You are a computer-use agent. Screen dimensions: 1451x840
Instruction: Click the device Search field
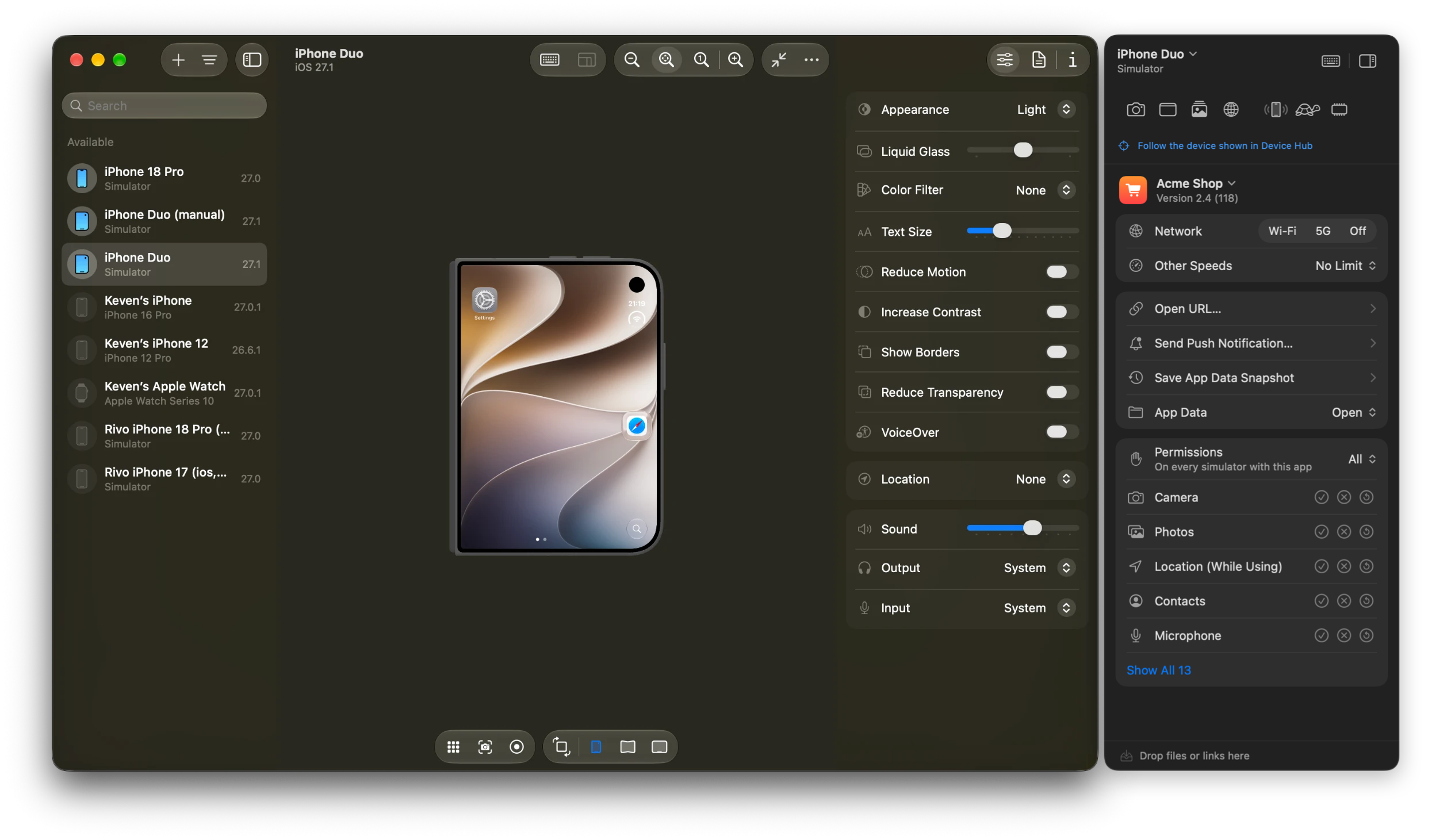(x=164, y=106)
